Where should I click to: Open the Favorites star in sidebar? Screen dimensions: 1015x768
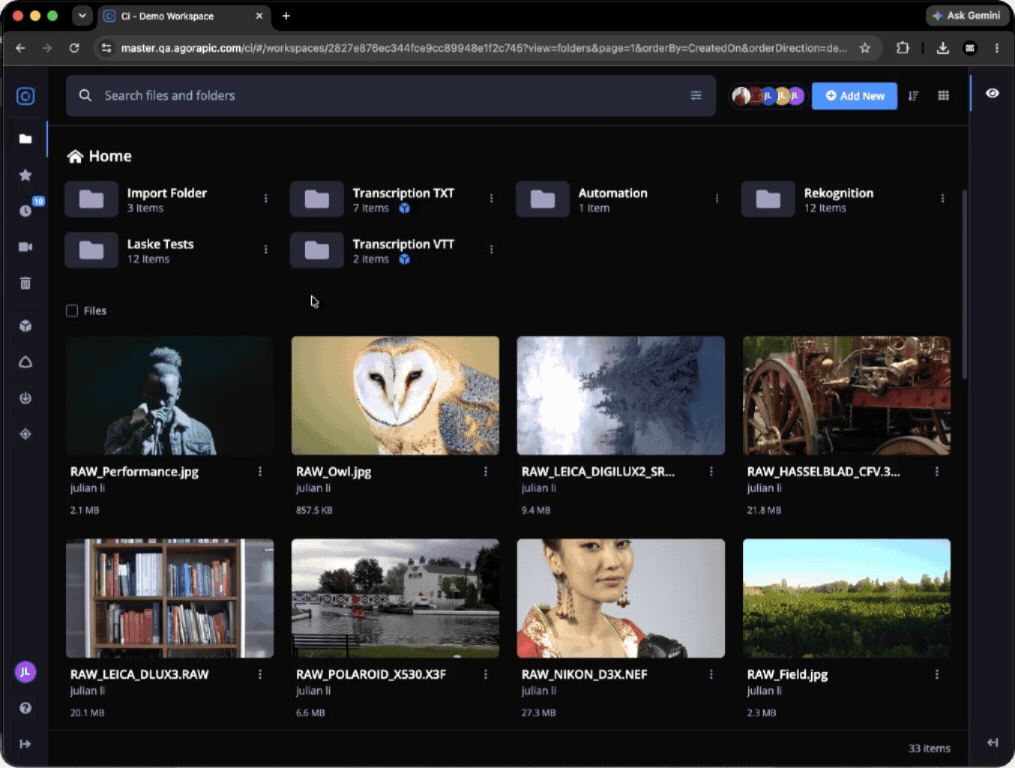point(25,175)
